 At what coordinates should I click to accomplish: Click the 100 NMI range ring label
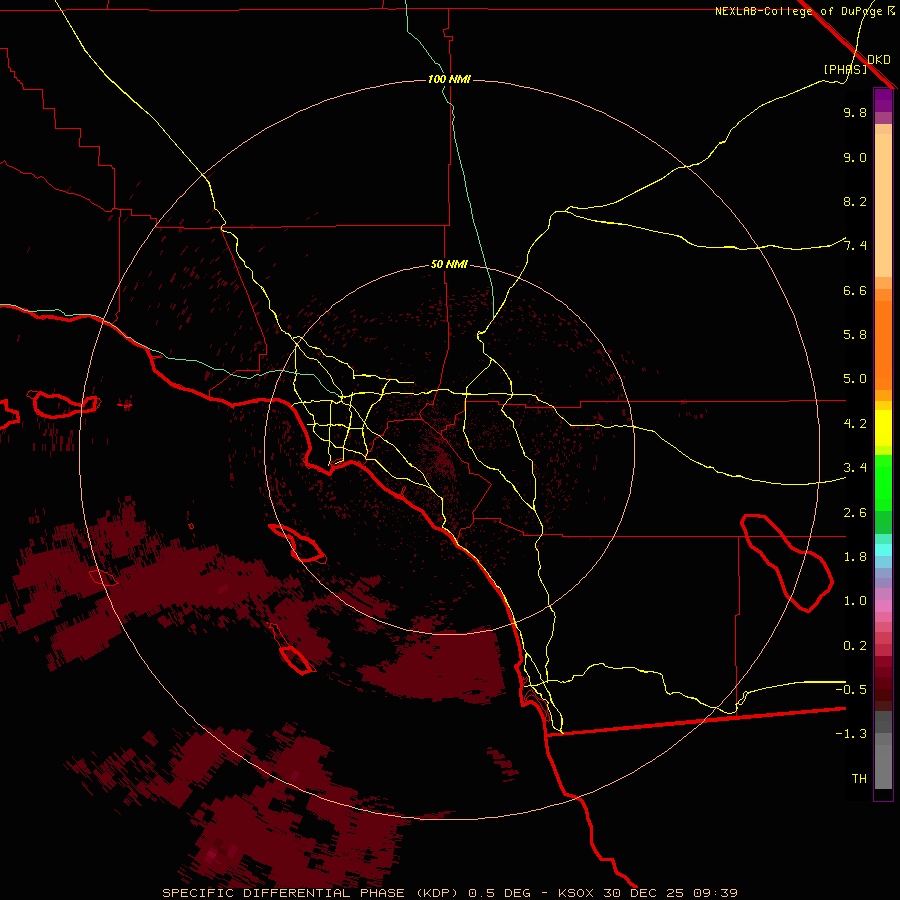(449, 79)
